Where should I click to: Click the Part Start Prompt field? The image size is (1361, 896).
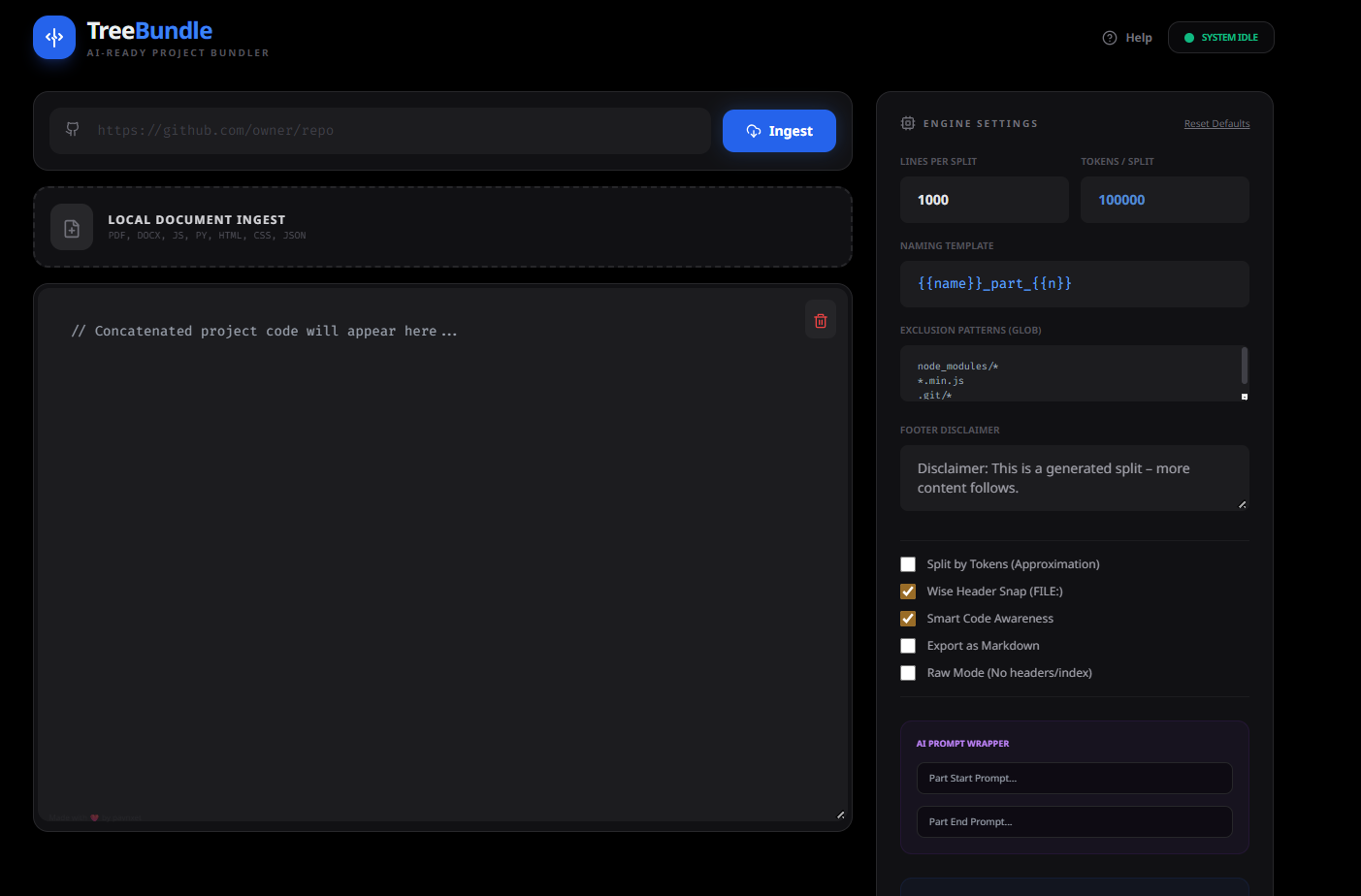[x=1074, y=779]
